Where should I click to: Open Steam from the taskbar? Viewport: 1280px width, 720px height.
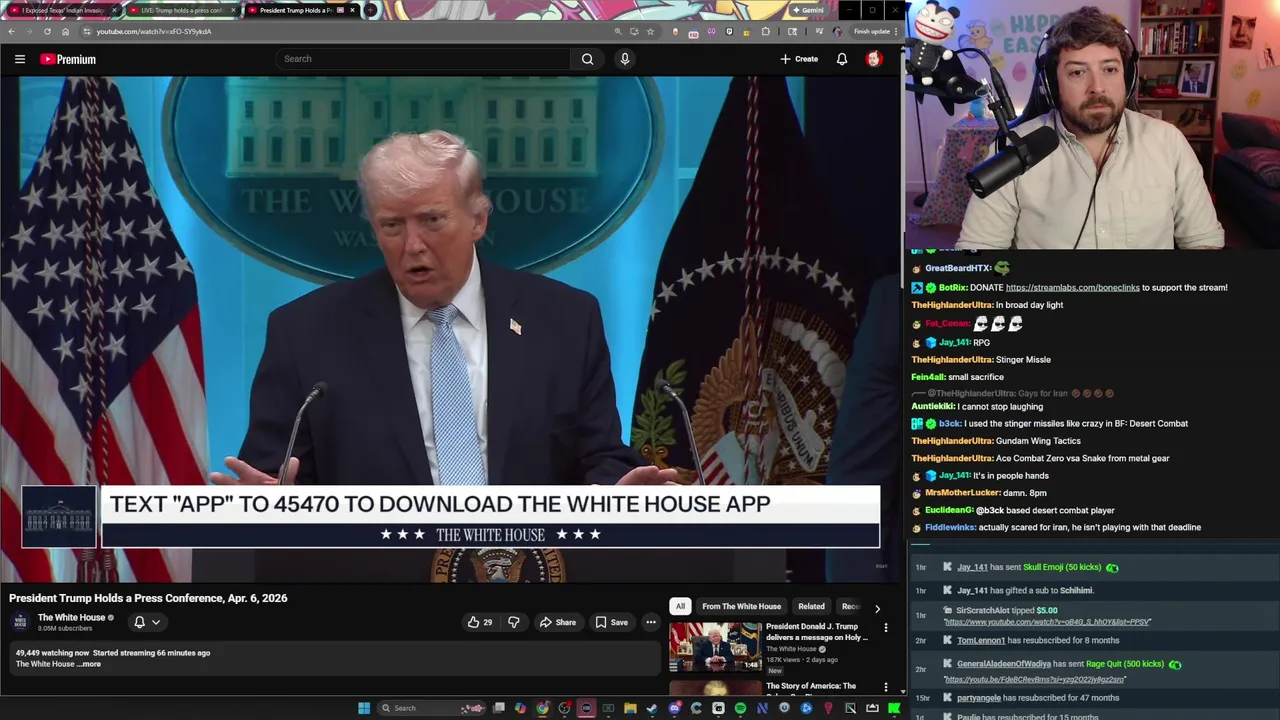652,708
